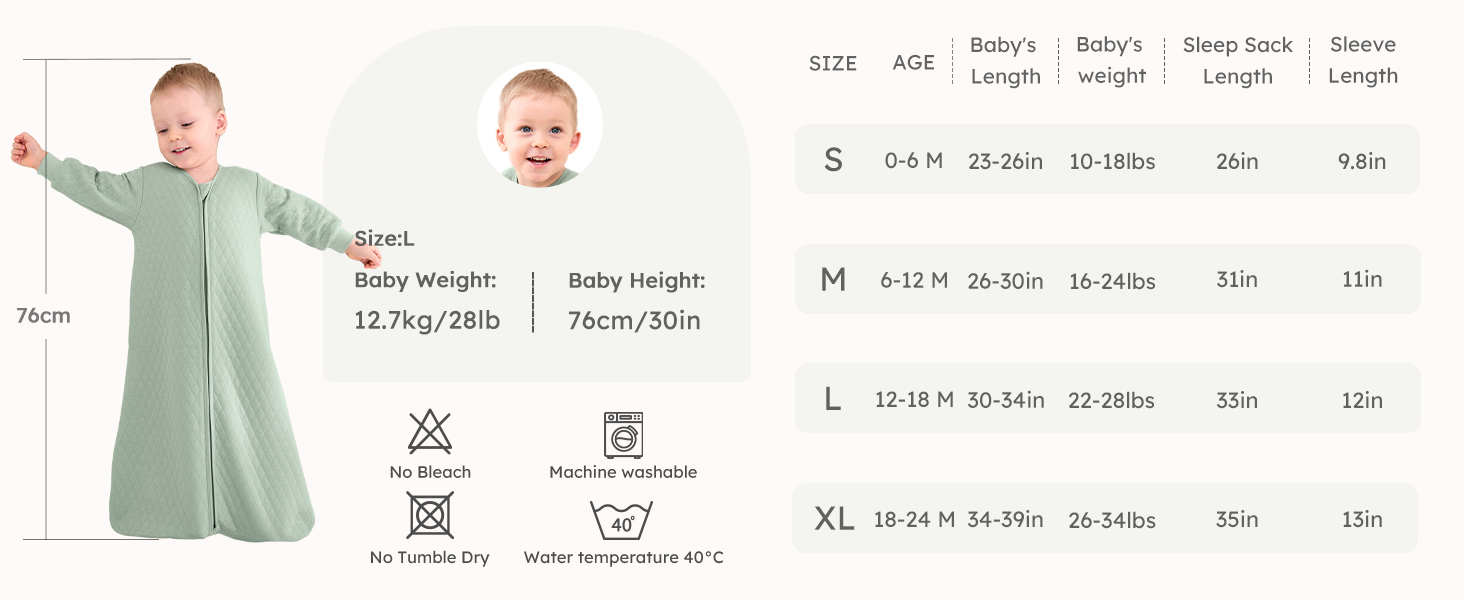The height and width of the screenshot is (600, 1464).
Task: Select the XL size row label
Action: click(834, 519)
